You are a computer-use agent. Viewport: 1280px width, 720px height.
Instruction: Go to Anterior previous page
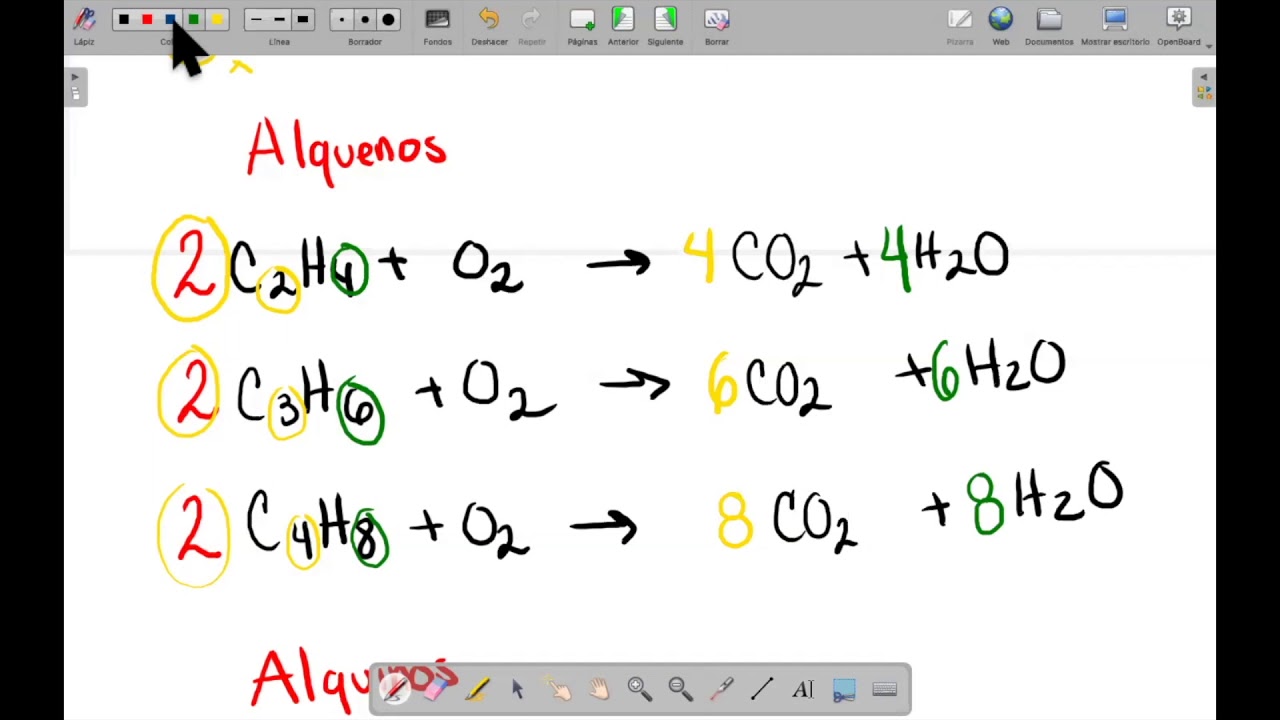click(x=623, y=26)
